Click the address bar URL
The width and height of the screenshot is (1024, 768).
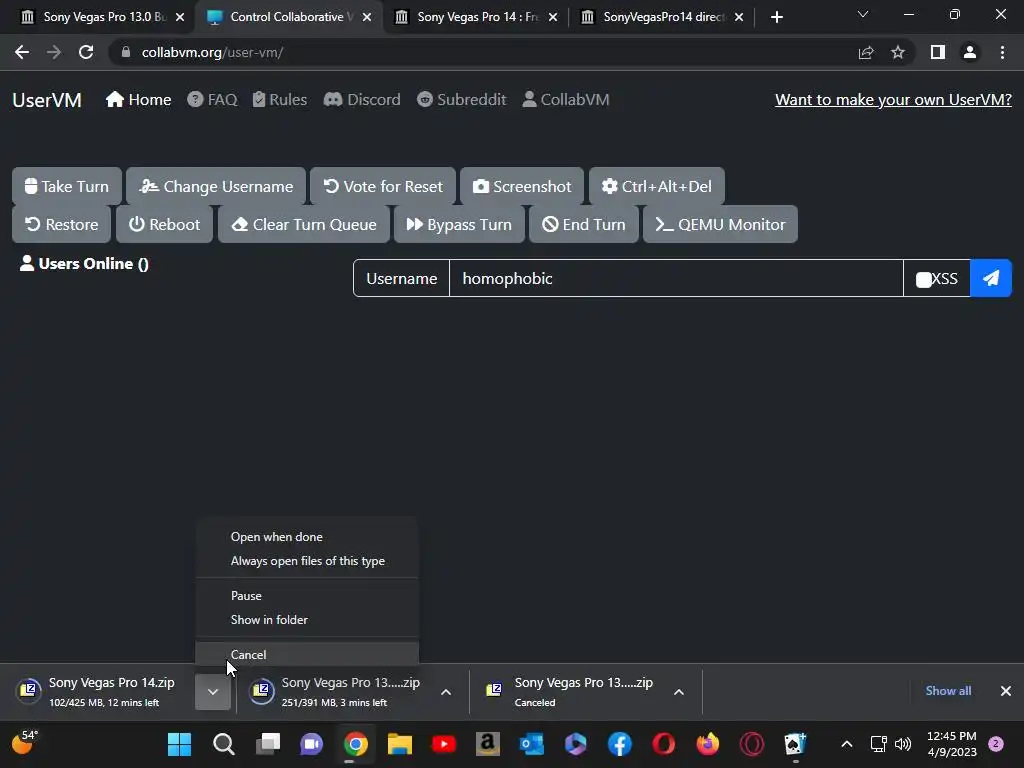(x=212, y=52)
